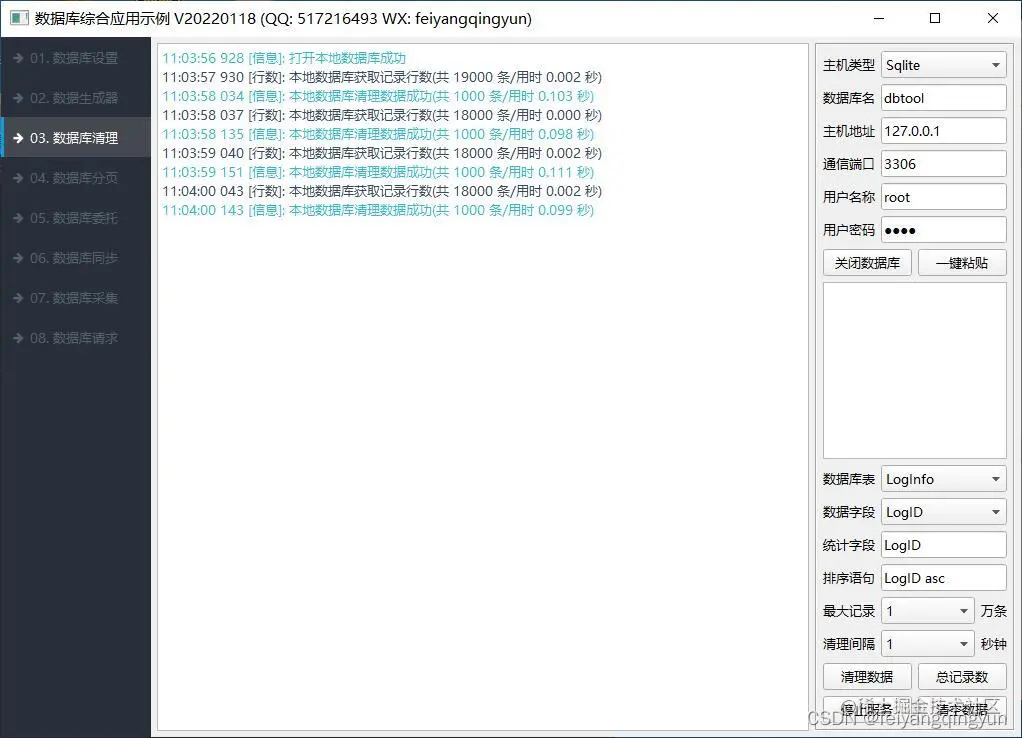Viewport: 1022px width, 738px height.
Task: Click log line 11:03:58 034 用时 0.103 秒
Action: click(x=378, y=96)
